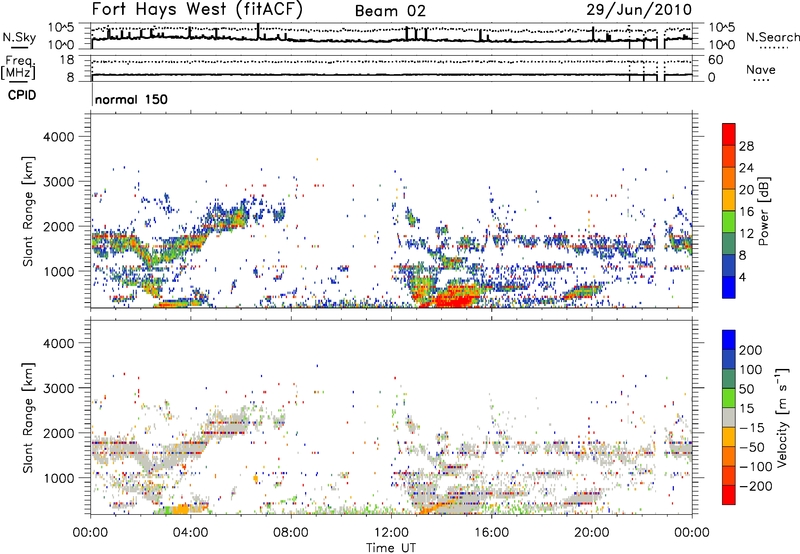
Task: Click the "normal 150" CPID value
Action: coord(131,99)
